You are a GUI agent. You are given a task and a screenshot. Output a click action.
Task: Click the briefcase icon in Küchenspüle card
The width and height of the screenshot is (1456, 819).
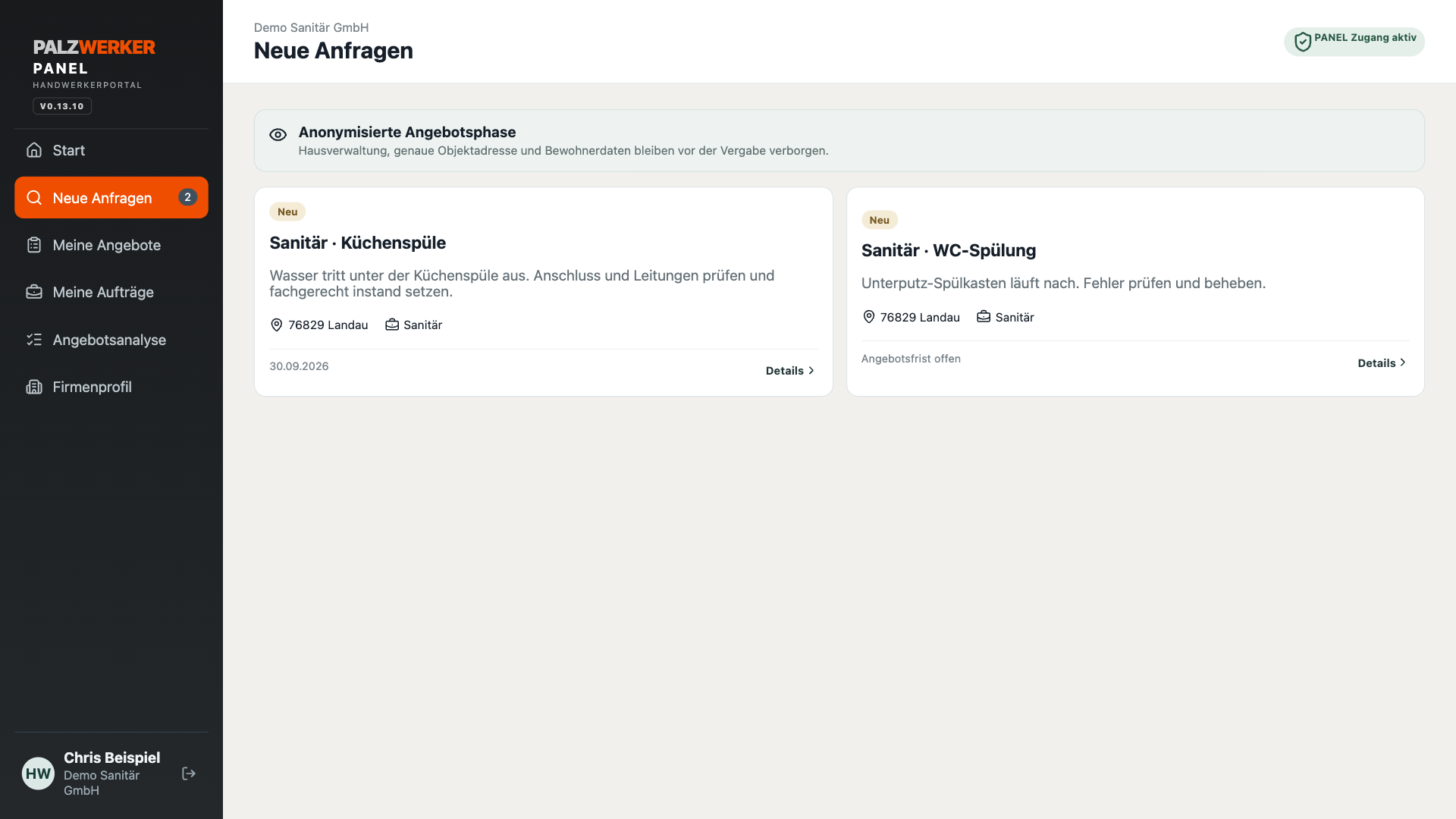[392, 325]
